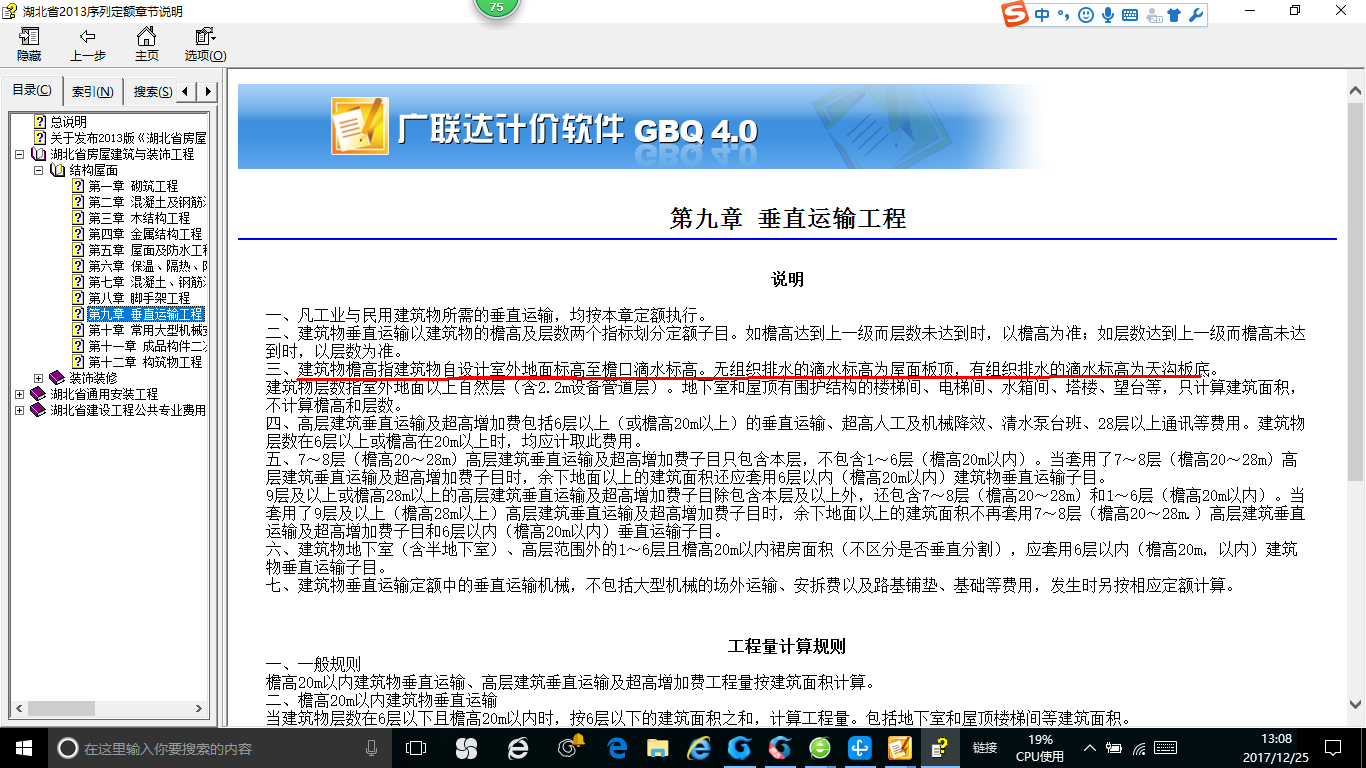The image size is (1366, 768).
Task: Open the Microsoft Edge taskbar icon
Action: pos(617,748)
